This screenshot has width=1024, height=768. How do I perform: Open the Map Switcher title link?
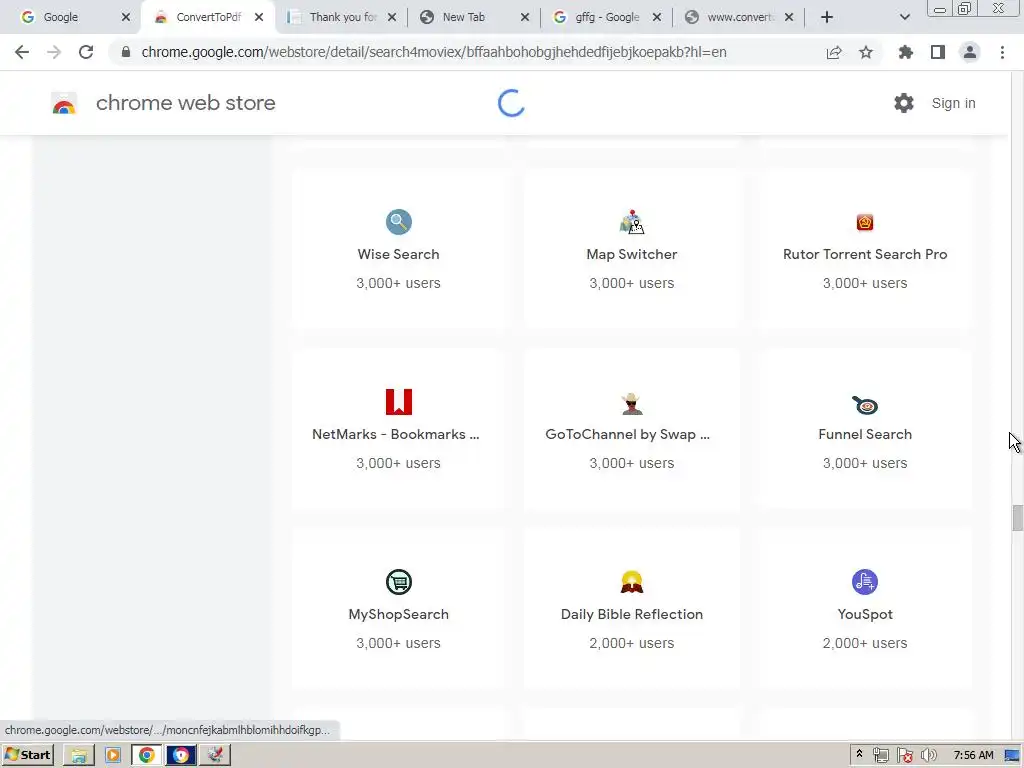[632, 254]
